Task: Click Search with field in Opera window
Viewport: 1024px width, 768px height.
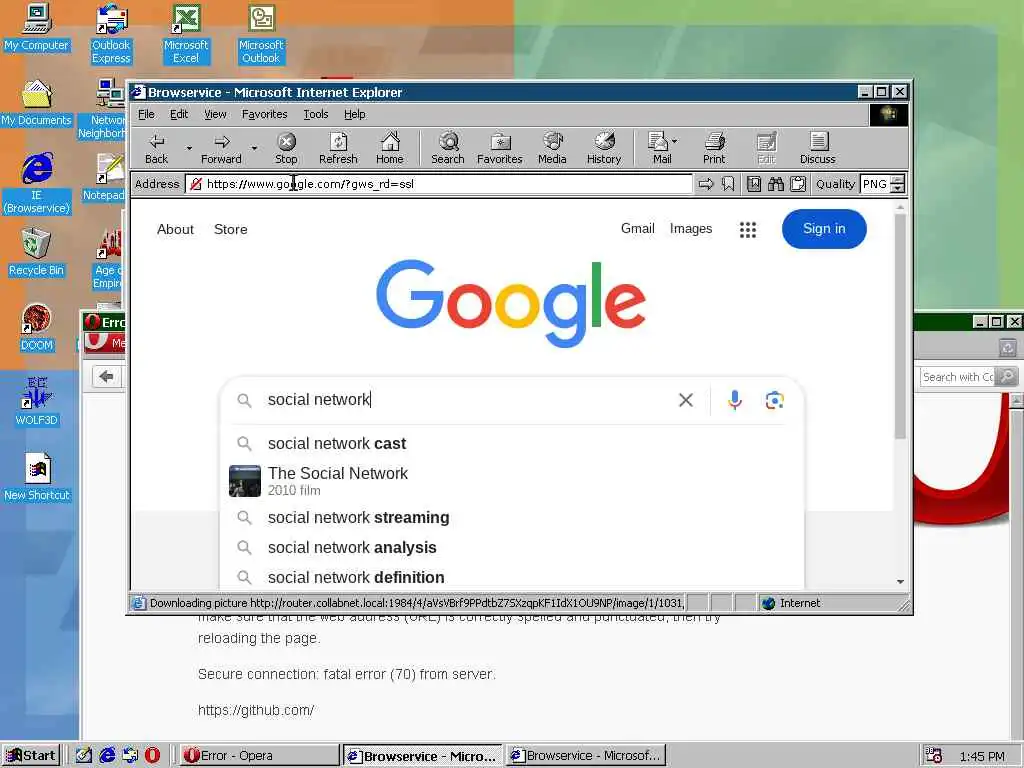Action: pos(957,377)
